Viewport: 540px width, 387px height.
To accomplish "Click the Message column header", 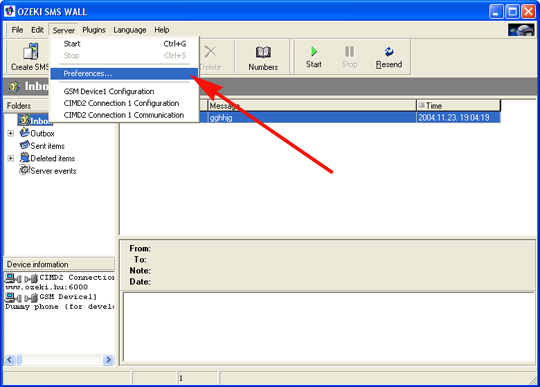I will [x=312, y=105].
